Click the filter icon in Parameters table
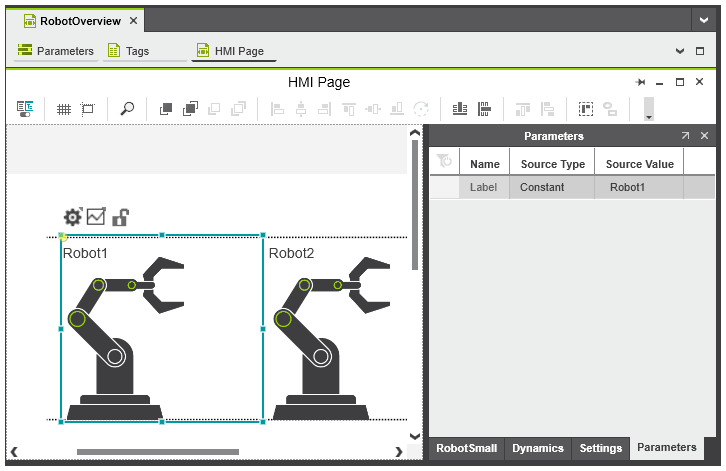This screenshot has height=471, width=726. pyautogui.click(x=445, y=161)
